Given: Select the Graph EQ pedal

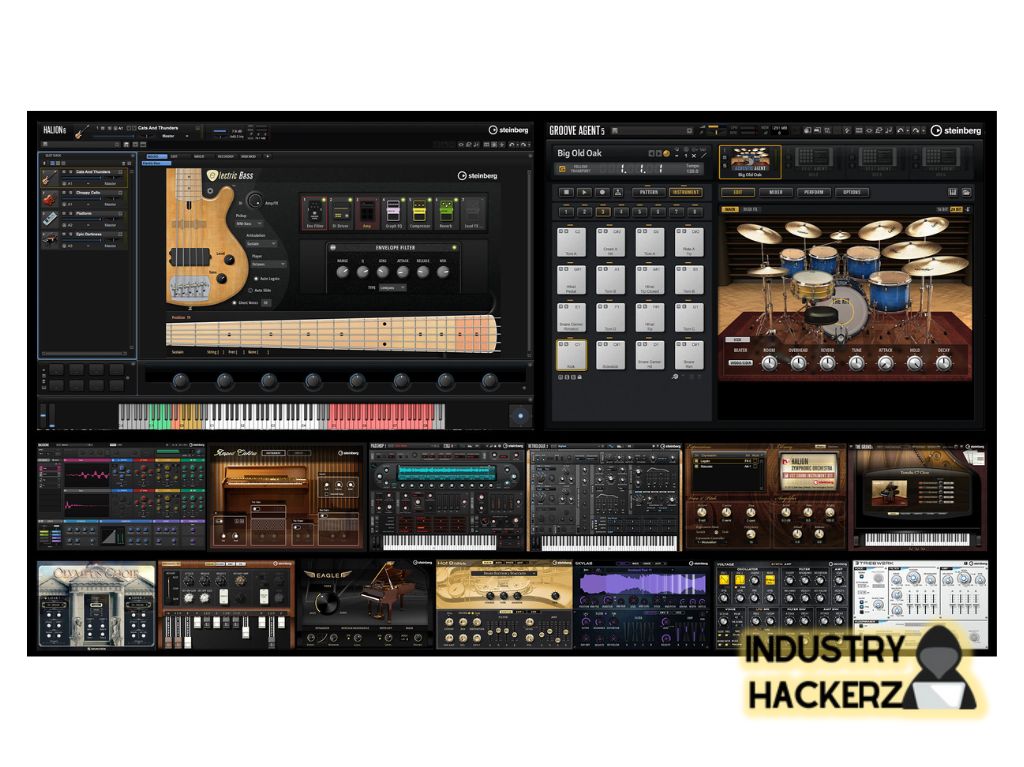Looking at the screenshot, I should (x=393, y=212).
